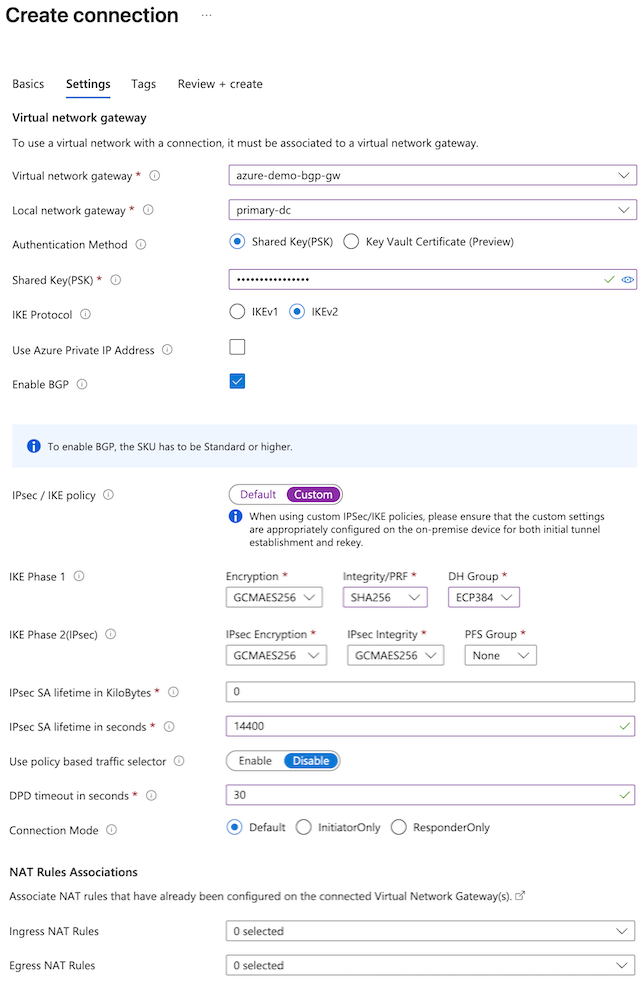Open the external link icon after NAT rules description

point(520,896)
